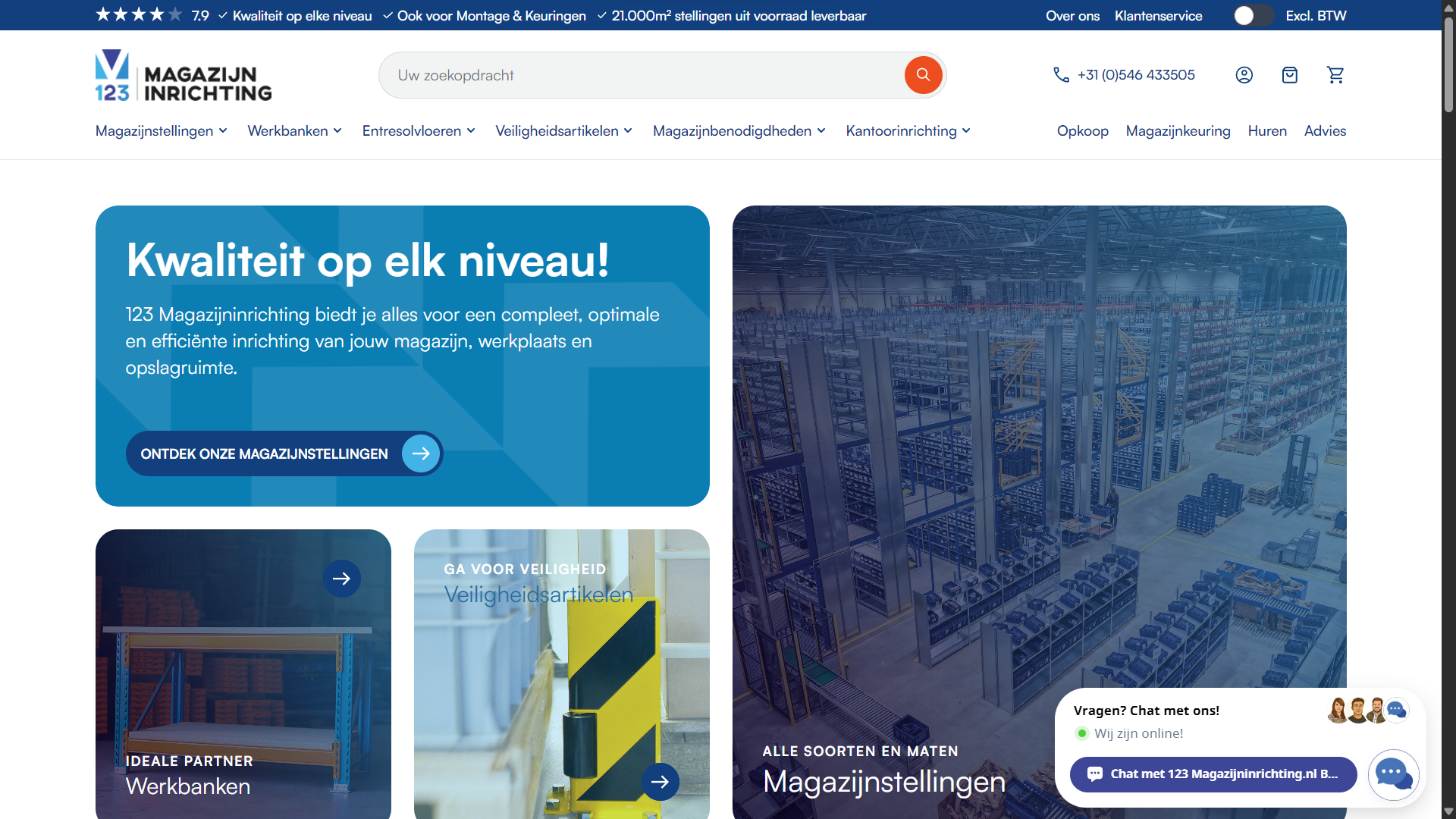Start chat with 123 Magazijninrichting.nl button
Screen dimensions: 1456x819
pos(1213,774)
